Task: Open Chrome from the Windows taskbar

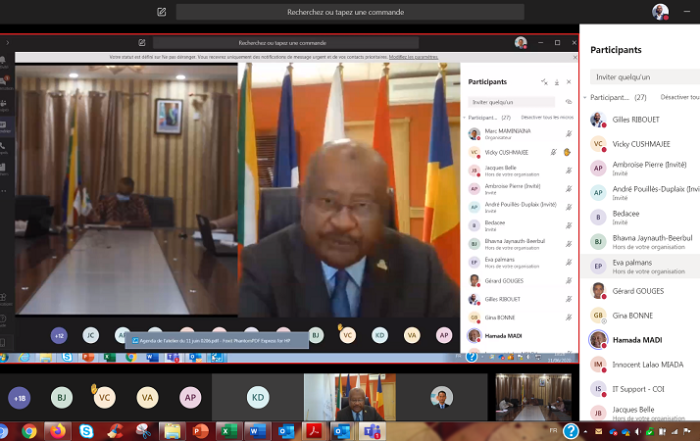Action: pyautogui.click(x=30, y=431)
